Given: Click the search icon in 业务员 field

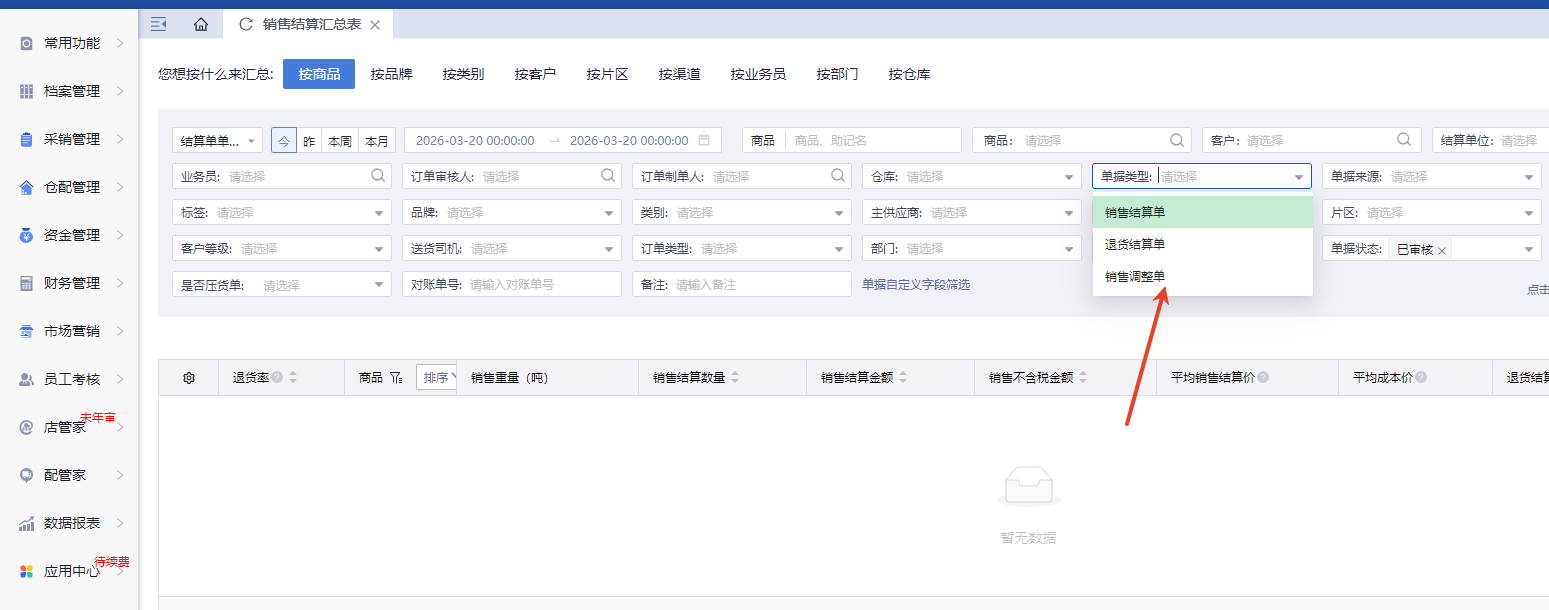Looking at the screenshot, I should click(x=378, y=176).
